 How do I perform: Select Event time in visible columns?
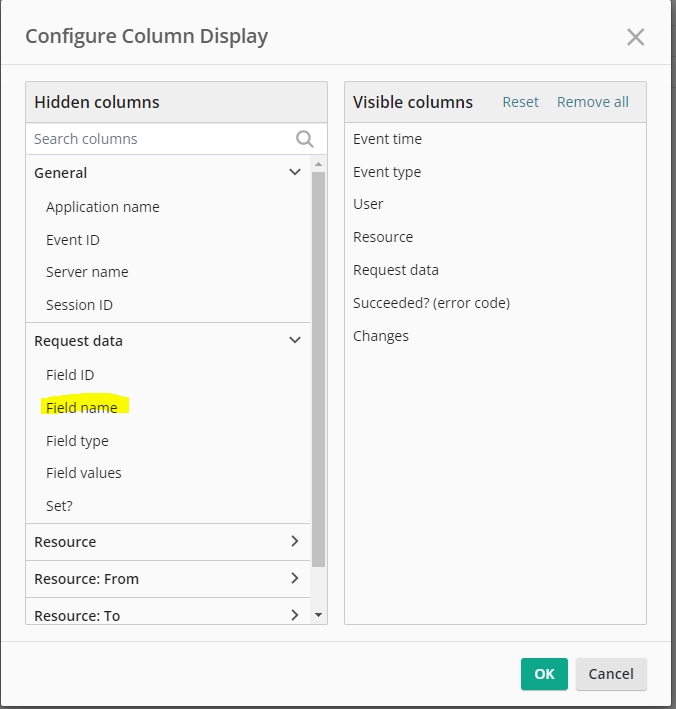(387, 139)
